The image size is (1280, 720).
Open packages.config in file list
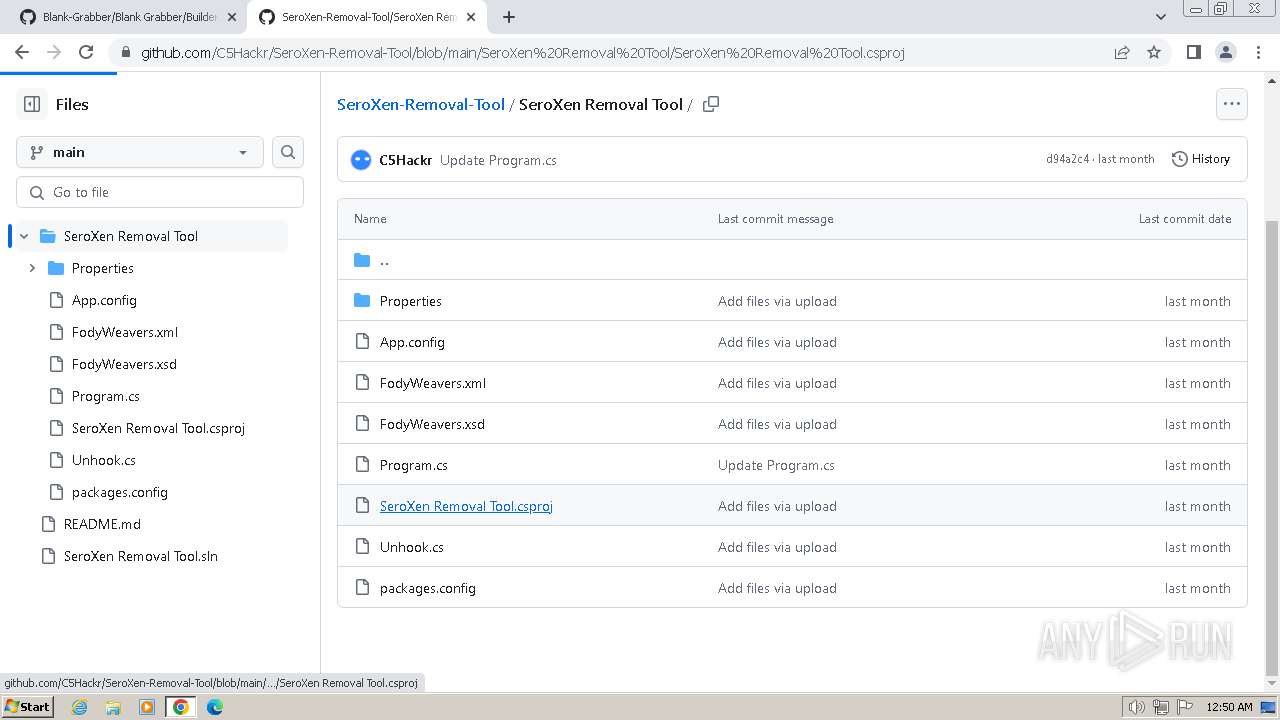[428, 588]
